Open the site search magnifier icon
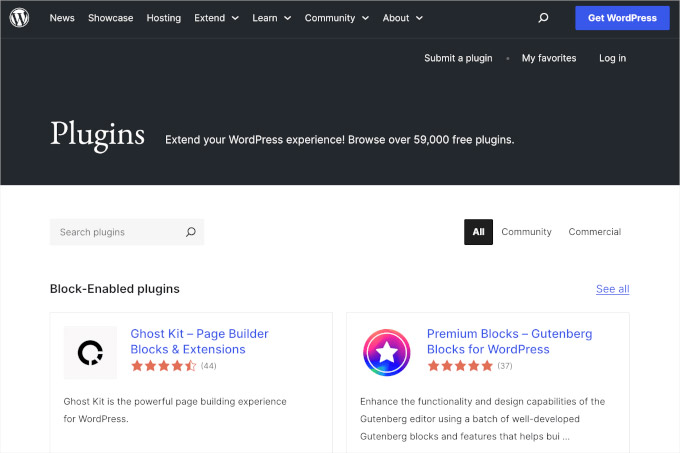 point(543,18)
